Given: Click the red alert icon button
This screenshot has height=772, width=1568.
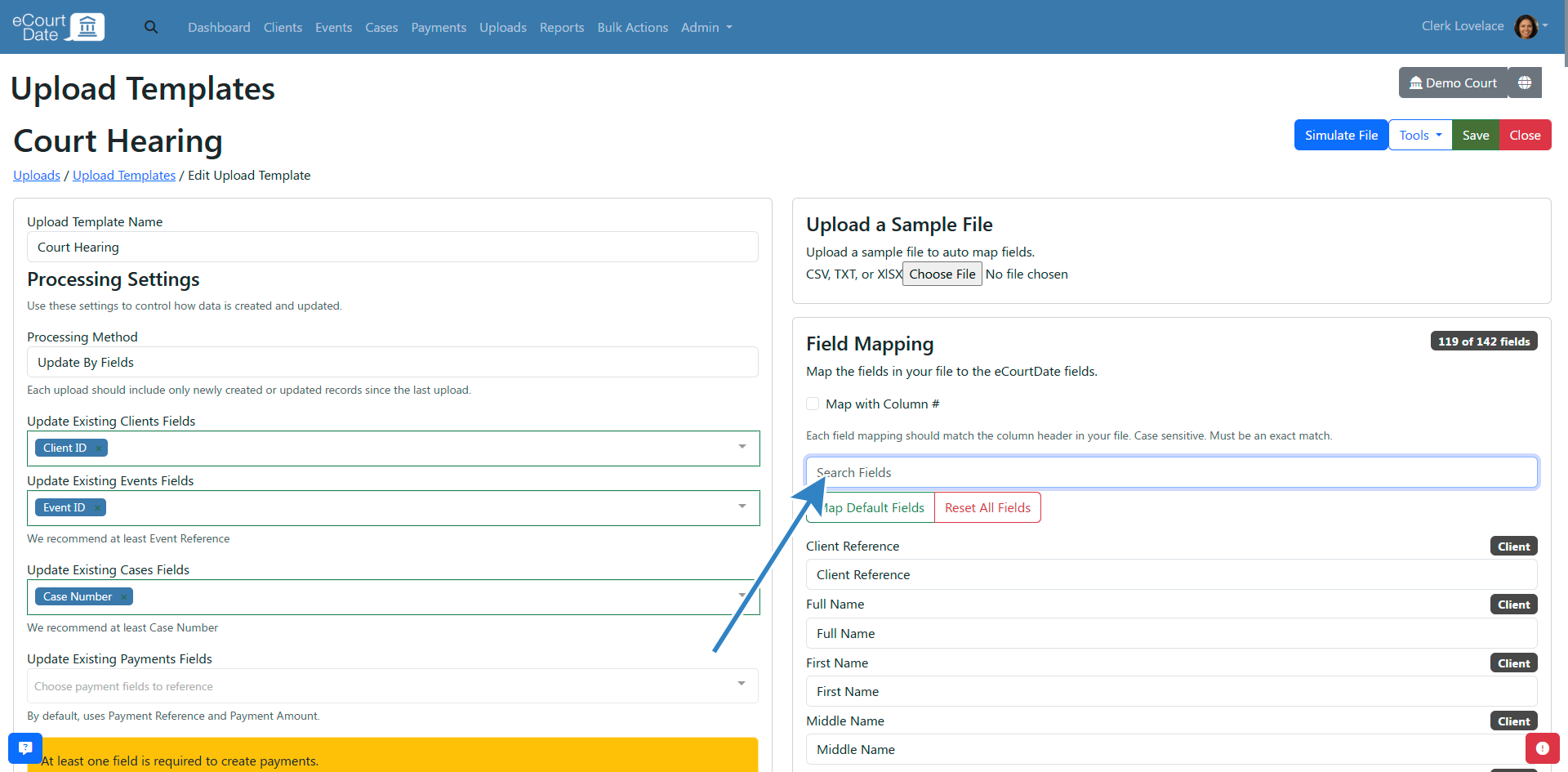Looking at the screenshot, I should pos(1542,748).
